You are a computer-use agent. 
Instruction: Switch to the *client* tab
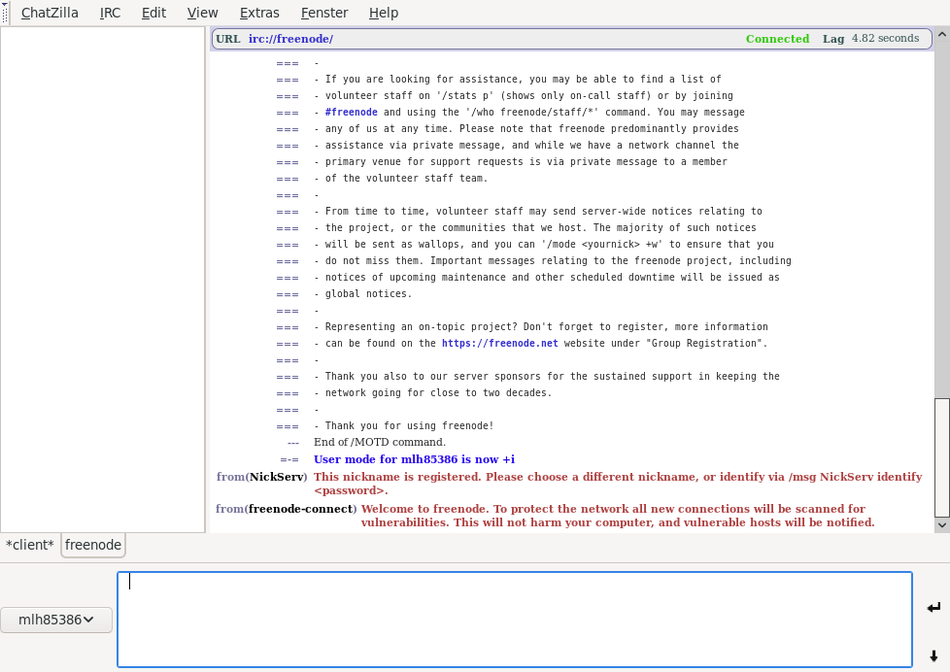[30, 545]
